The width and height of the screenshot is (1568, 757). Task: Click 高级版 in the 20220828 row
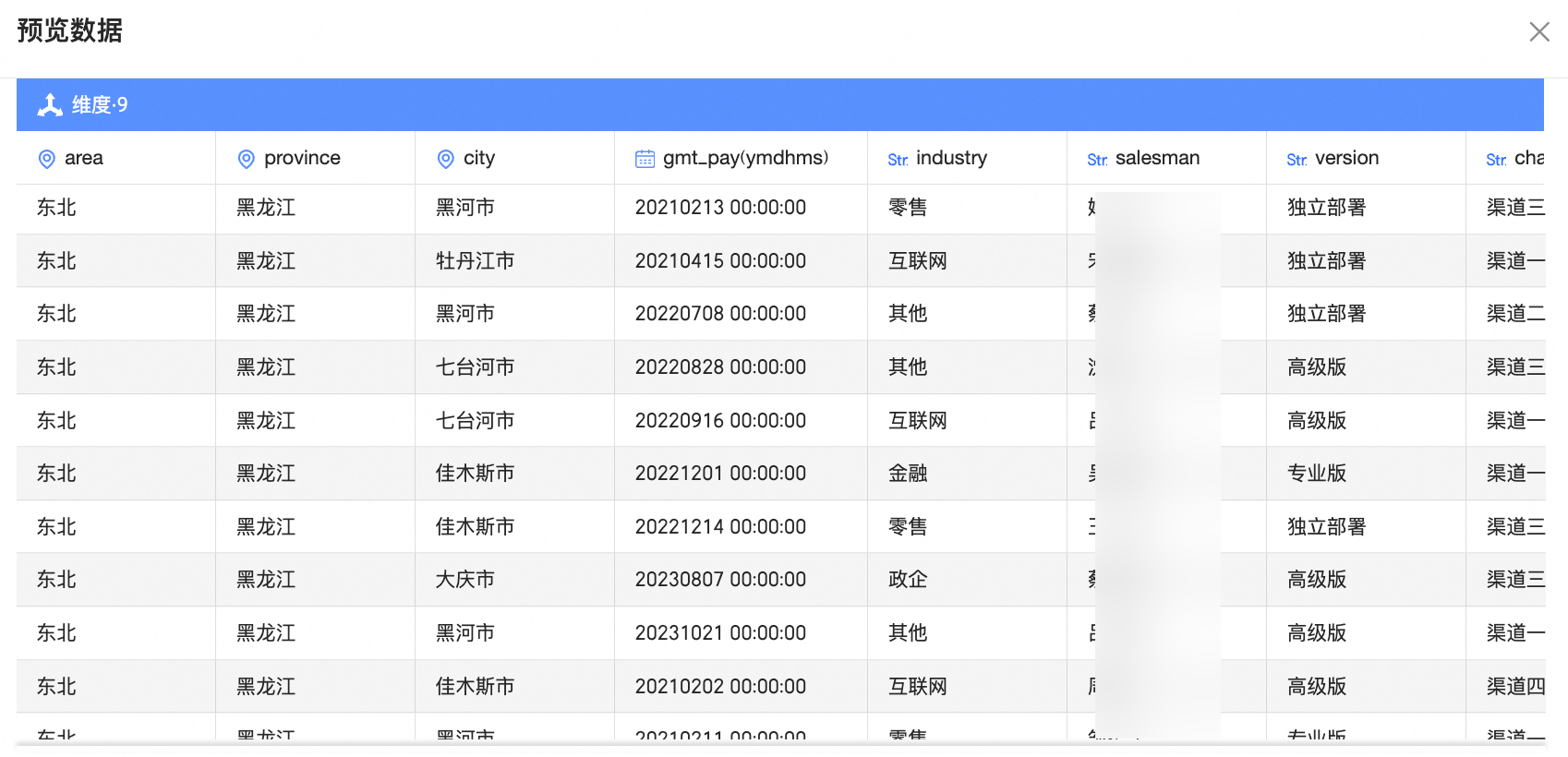coord(1317,367)
